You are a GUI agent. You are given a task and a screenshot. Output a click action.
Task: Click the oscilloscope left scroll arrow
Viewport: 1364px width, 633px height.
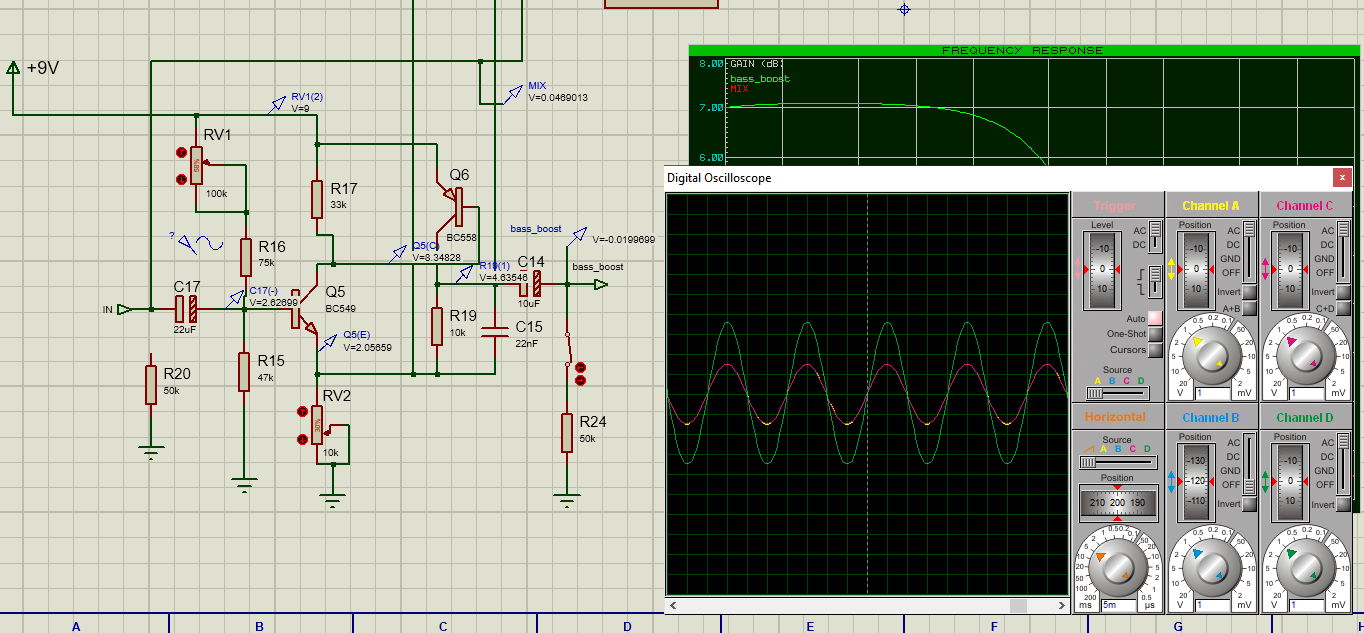(672, 606)
